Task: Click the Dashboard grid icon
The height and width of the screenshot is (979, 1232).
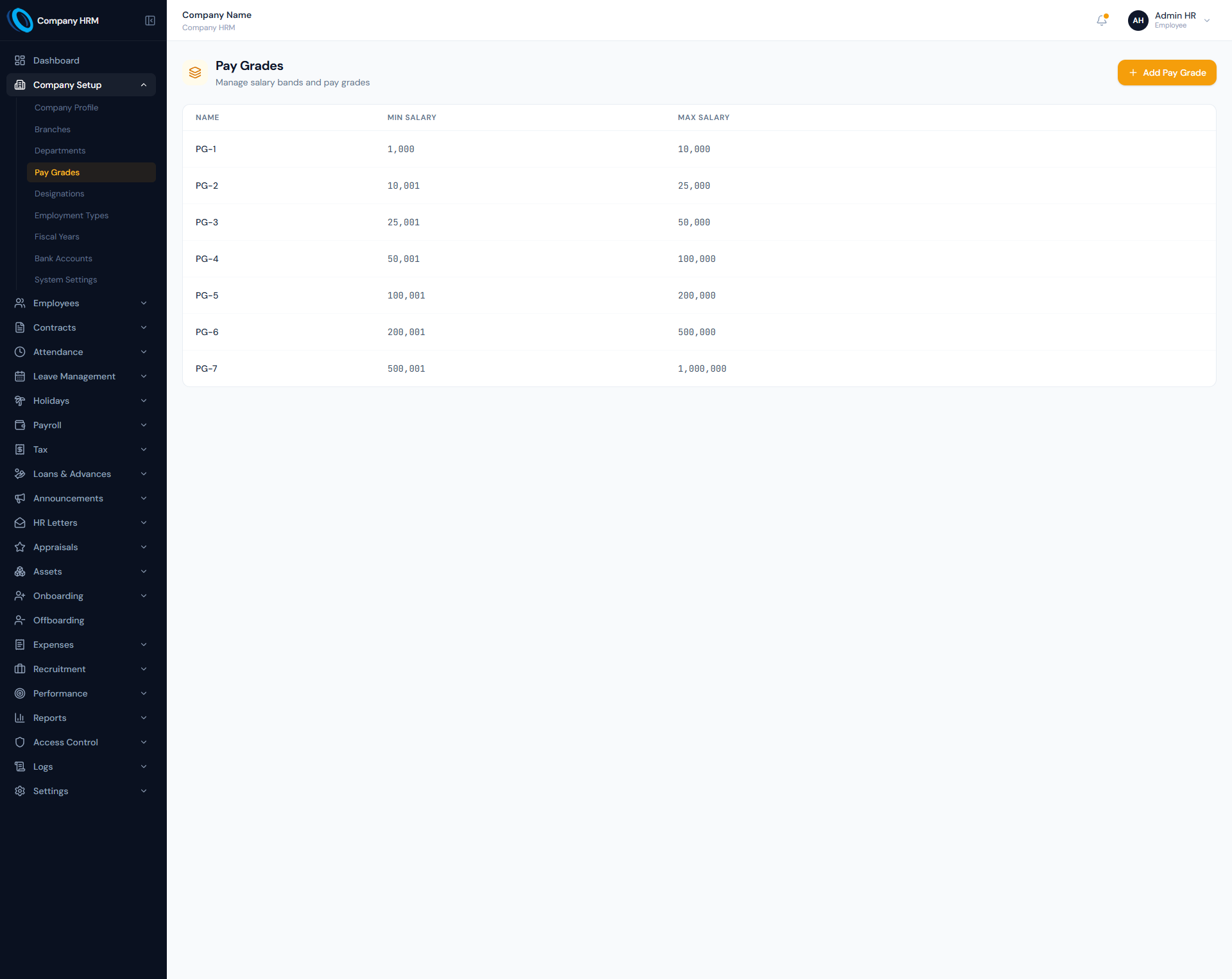Action: [20, 60]
